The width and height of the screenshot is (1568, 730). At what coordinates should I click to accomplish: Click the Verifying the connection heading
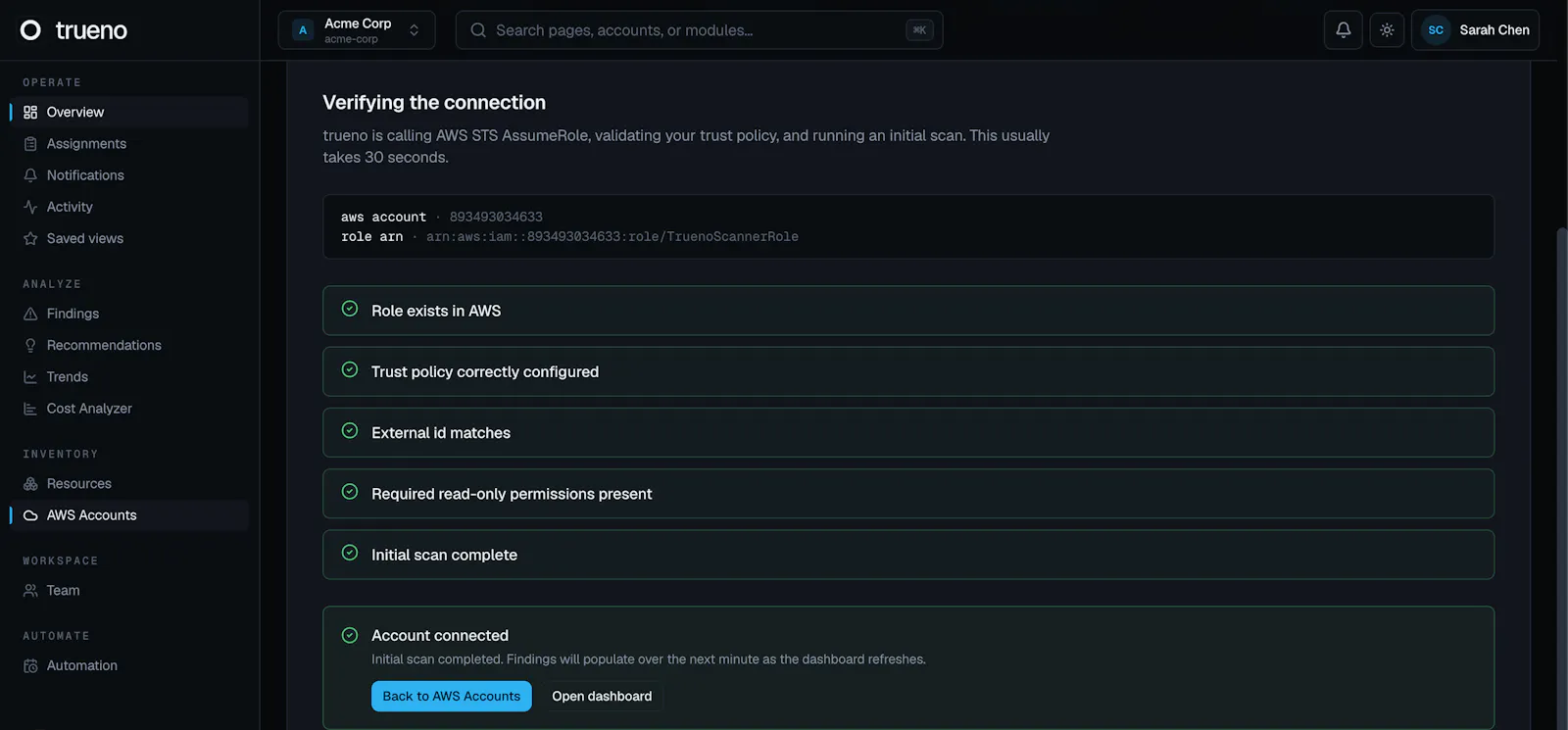tap(434, 102)
